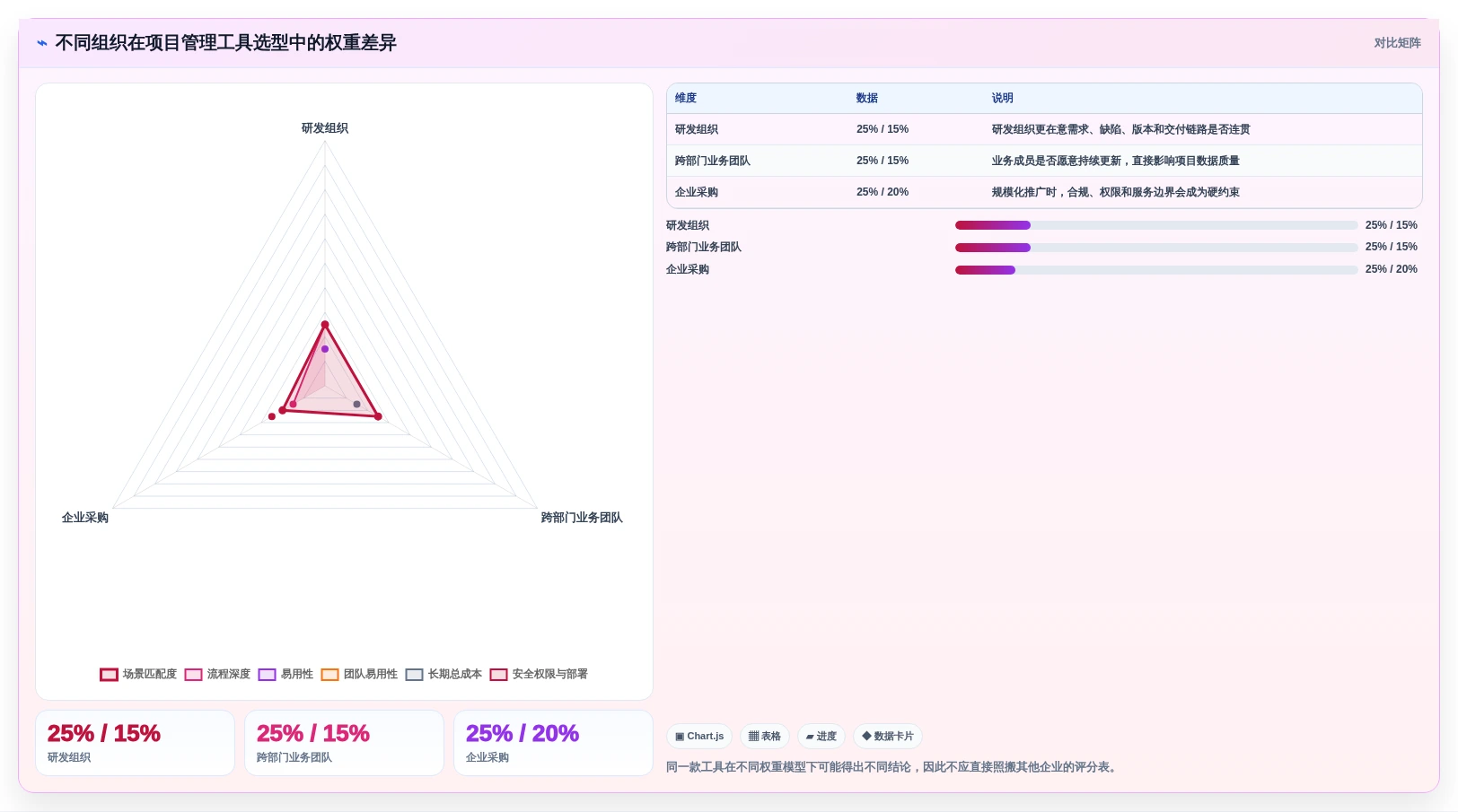This screenshot has width=1458, height=812.
Task: Click the 数据卡片 tag chip
Action: (x=888, y=737)
